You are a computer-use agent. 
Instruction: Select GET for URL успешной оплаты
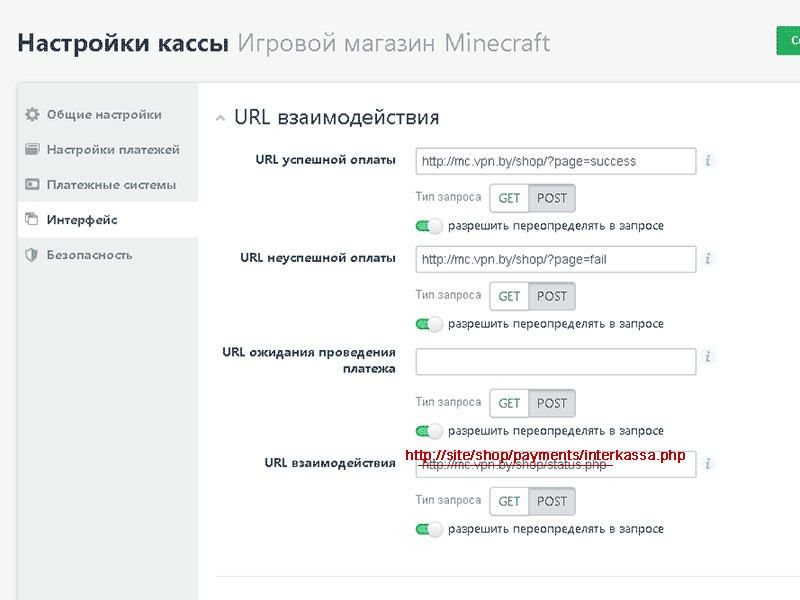pos(509,198)
